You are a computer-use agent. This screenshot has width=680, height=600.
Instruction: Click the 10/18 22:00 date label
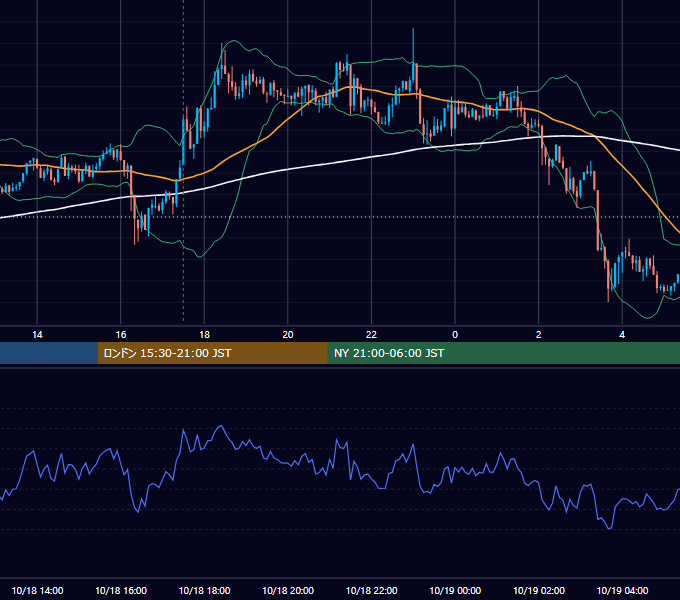pyautogui.click(x=371, y=590)
